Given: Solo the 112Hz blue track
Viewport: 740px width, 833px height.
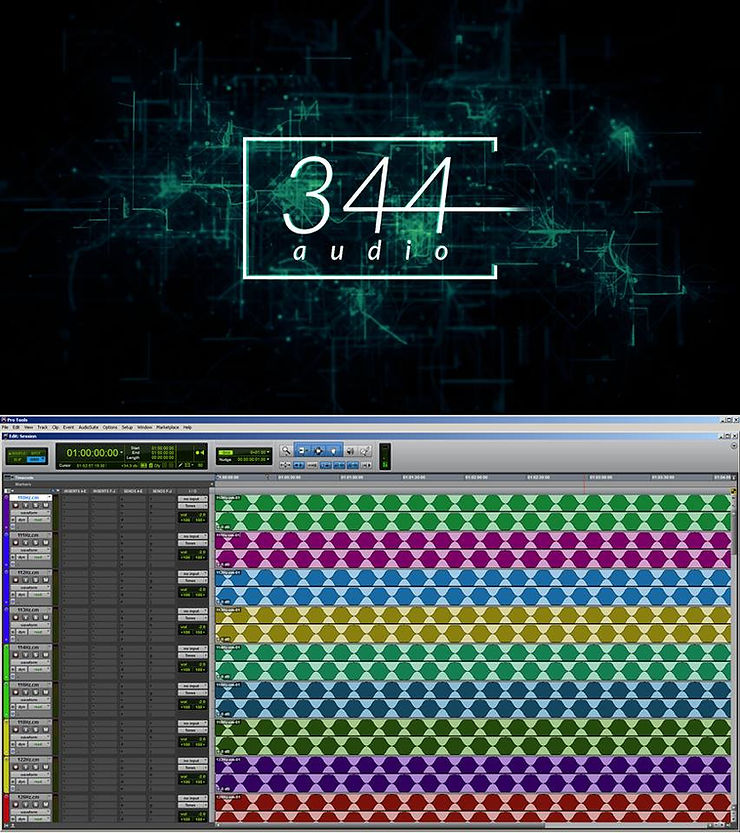Looking at the screenshot, I should click(x=36, y=580).
